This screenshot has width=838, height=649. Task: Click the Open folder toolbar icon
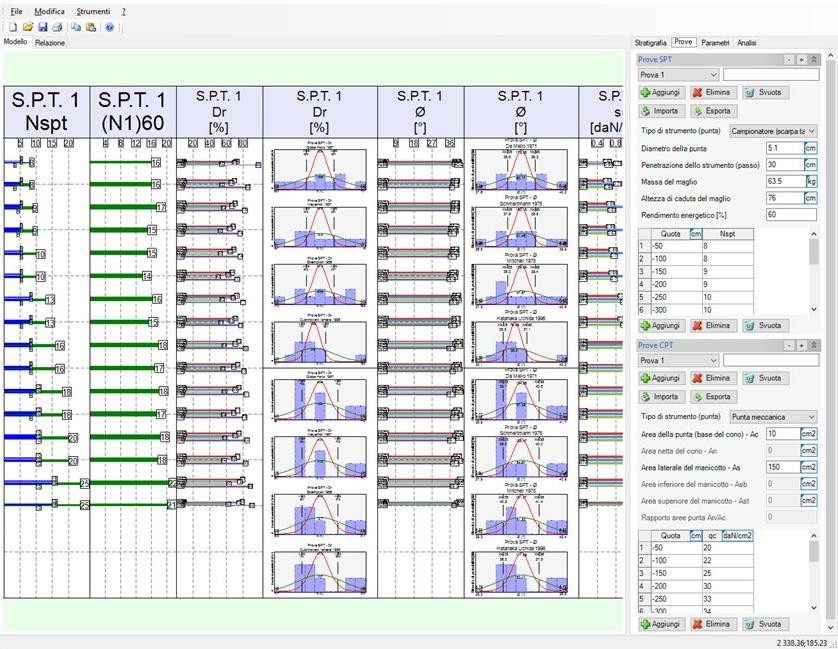(28, 27)
